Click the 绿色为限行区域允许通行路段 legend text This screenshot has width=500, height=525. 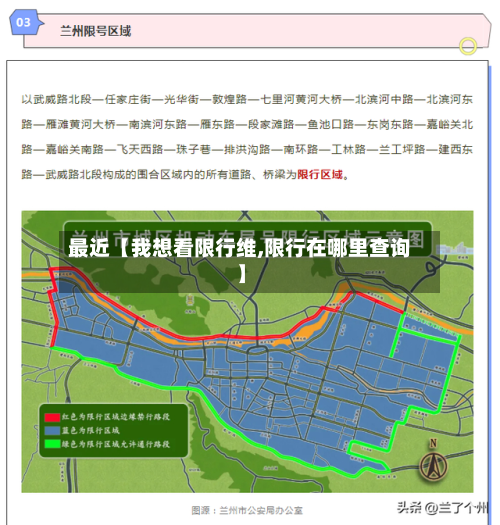(116, 444)
